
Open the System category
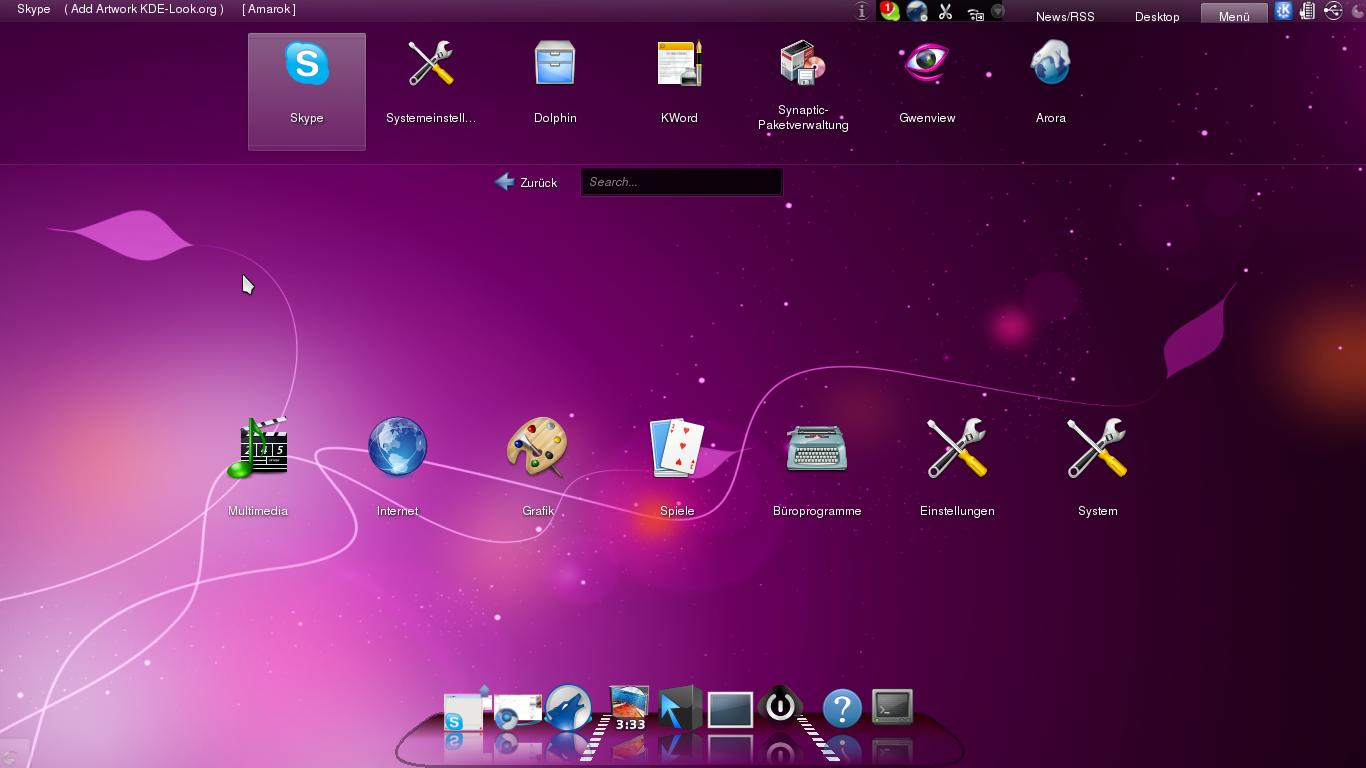(1097, 467)
